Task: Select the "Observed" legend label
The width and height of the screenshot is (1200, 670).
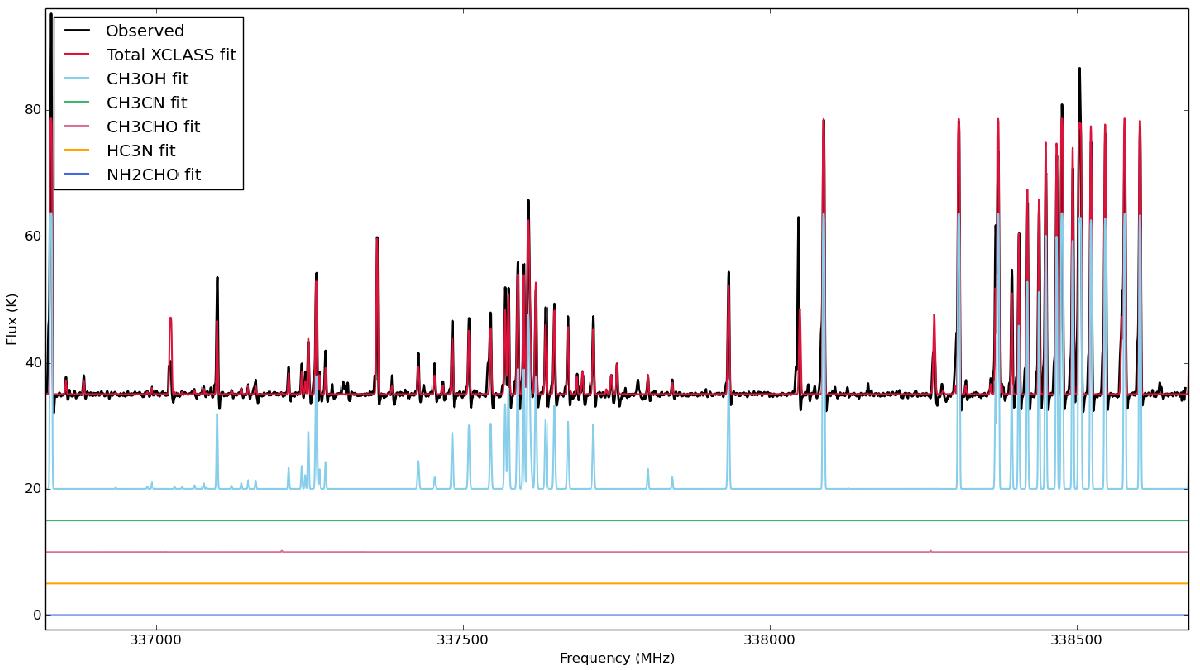Action: pyautogui.click(x=144, y=31)
